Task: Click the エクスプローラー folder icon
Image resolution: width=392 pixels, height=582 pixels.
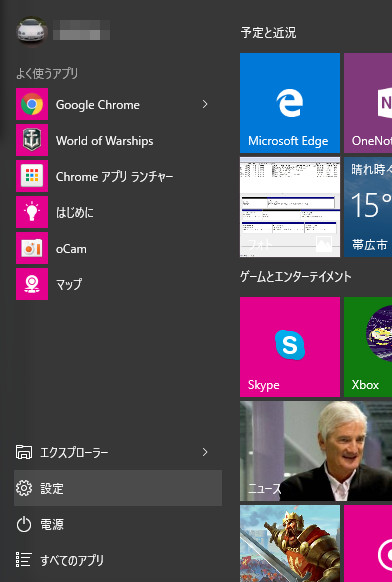Action: pyautogui.click(x=24, y=452)
